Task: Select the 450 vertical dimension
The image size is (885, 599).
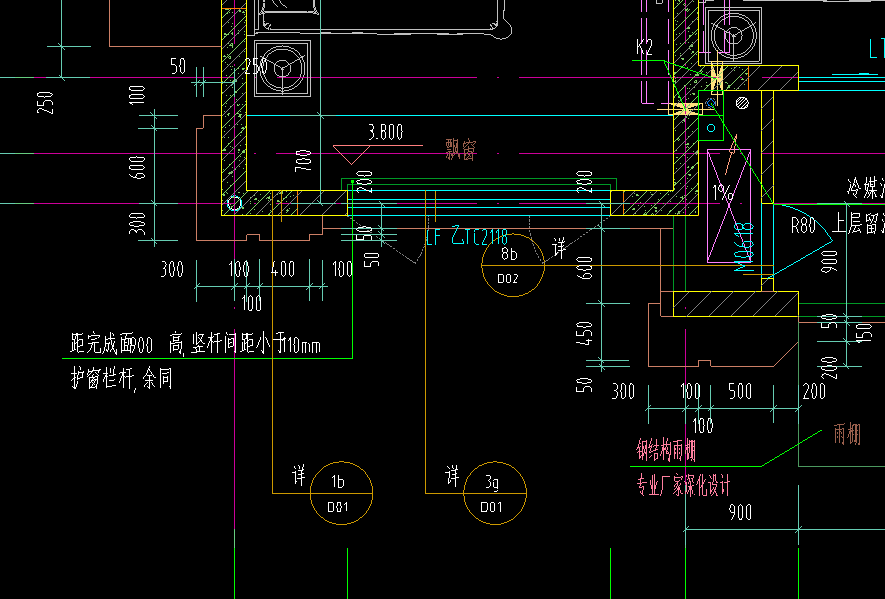Action: coord(584,333)
